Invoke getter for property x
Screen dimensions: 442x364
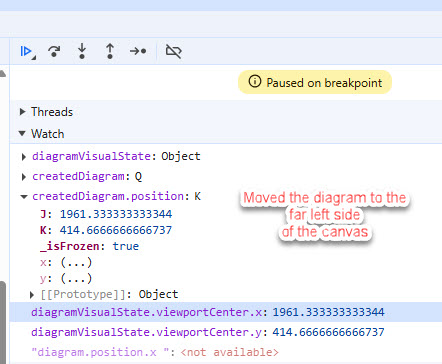coord(76,262)
